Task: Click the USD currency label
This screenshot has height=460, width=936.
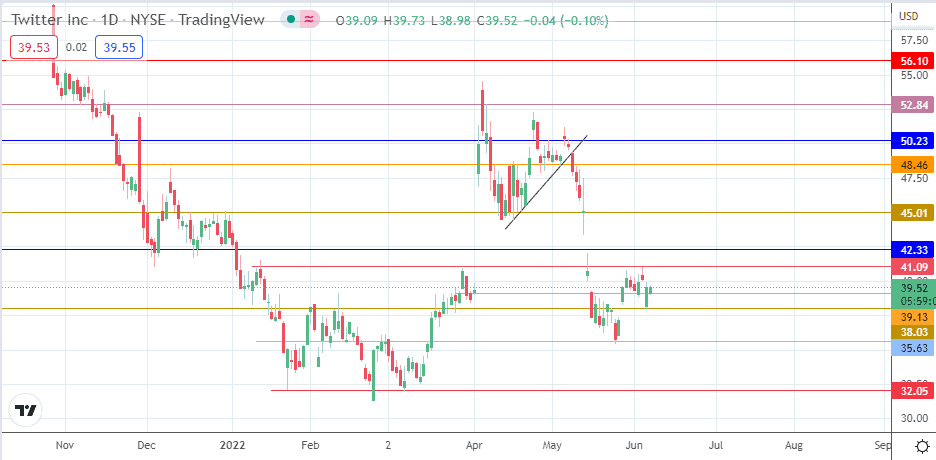Action: pos(908,16)
